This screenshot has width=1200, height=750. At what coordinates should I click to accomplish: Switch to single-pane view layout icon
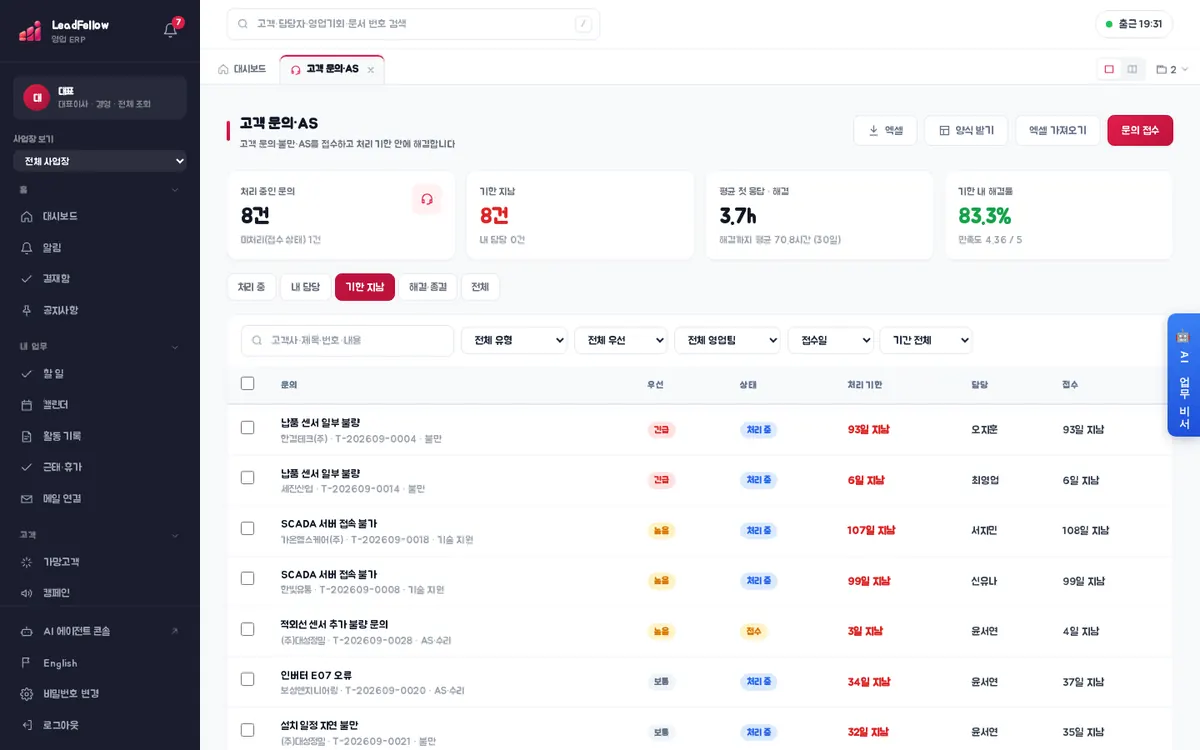pyautogui.click(x=1109, y=69)
